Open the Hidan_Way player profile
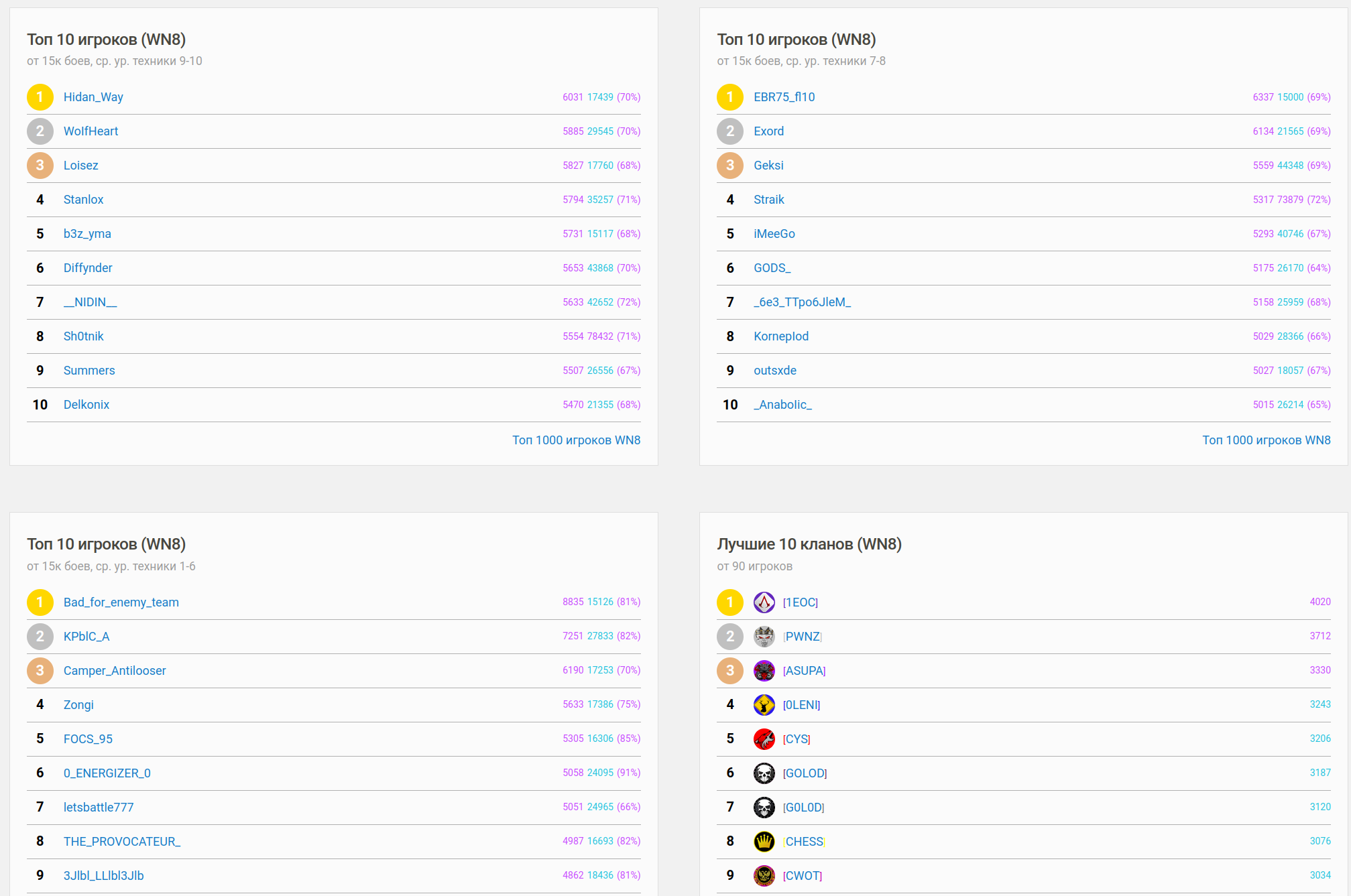This screenshot has height=896, width=1351. point(93,97)
